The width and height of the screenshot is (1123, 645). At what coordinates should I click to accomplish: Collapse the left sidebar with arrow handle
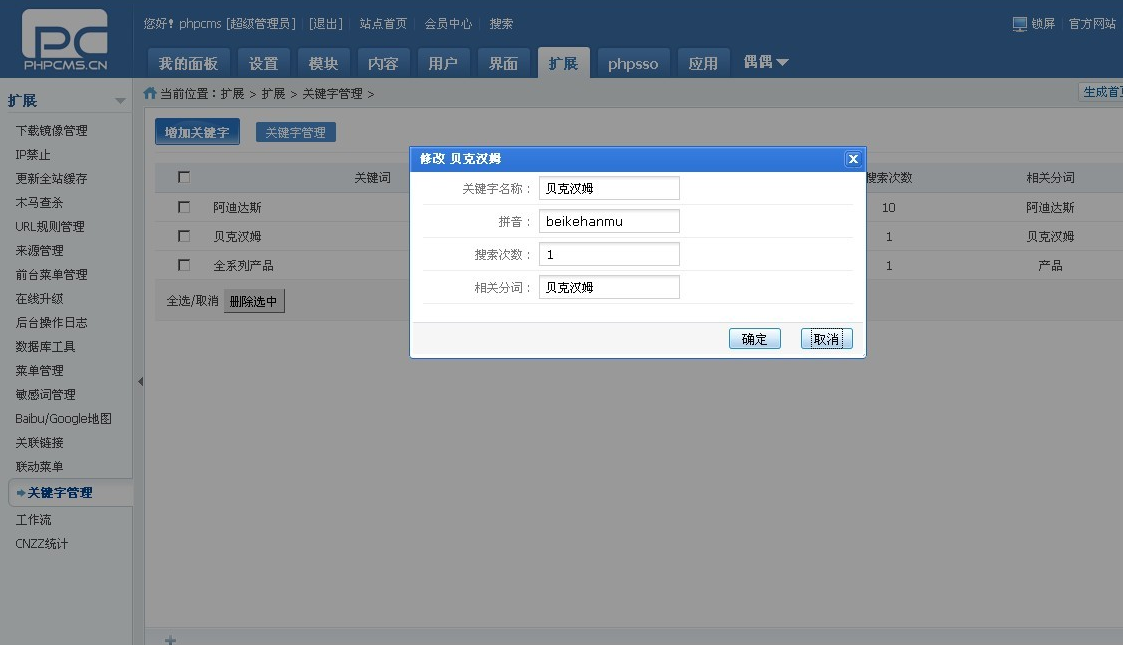click(x=140, y=381)
